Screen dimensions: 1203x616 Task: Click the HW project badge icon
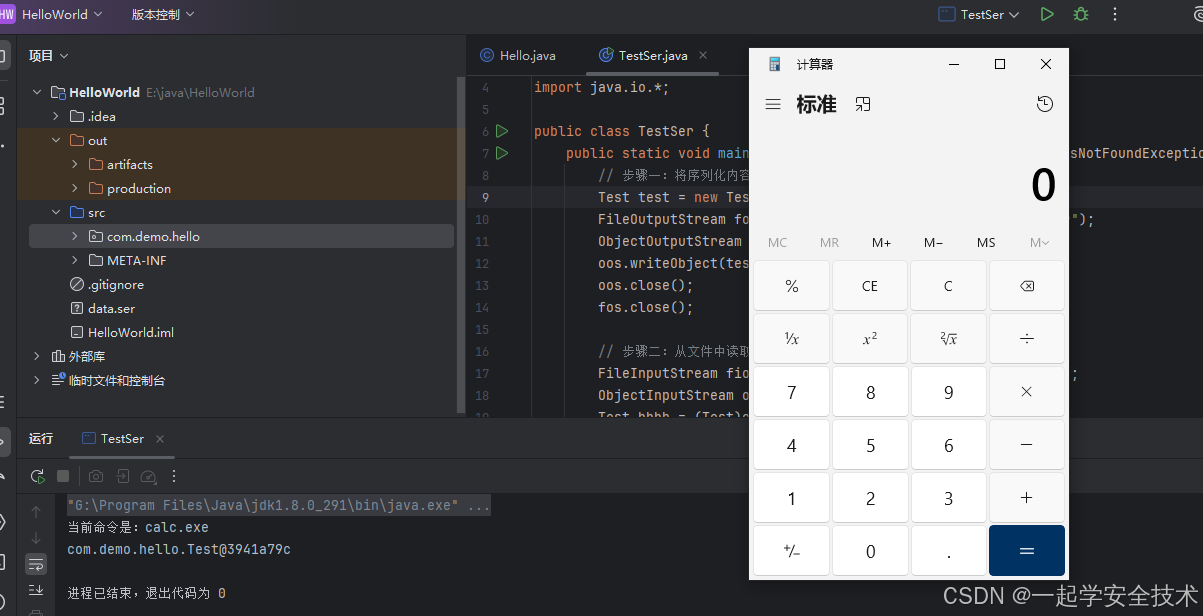pyautogui.click(x=8, y=14)
